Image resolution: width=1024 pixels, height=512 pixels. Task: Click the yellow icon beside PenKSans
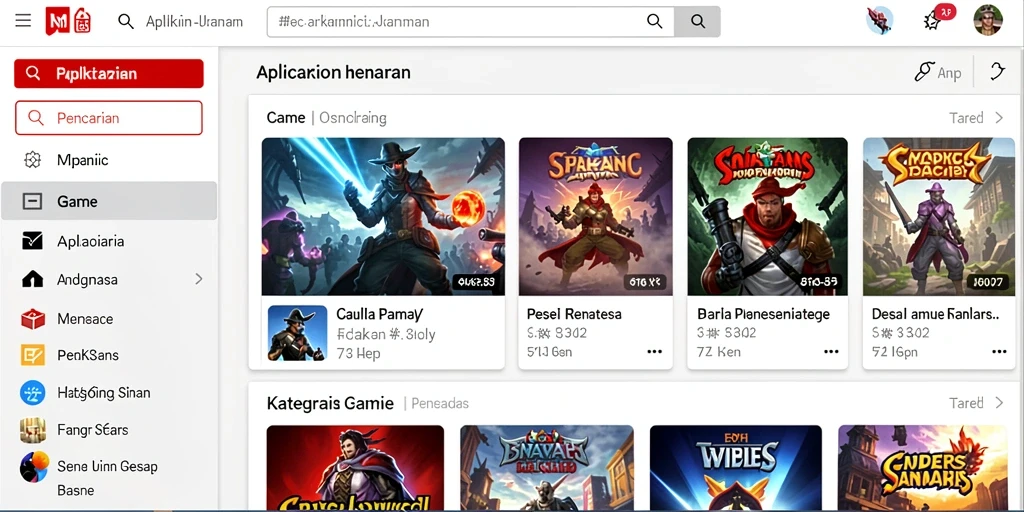coord(33,355)
